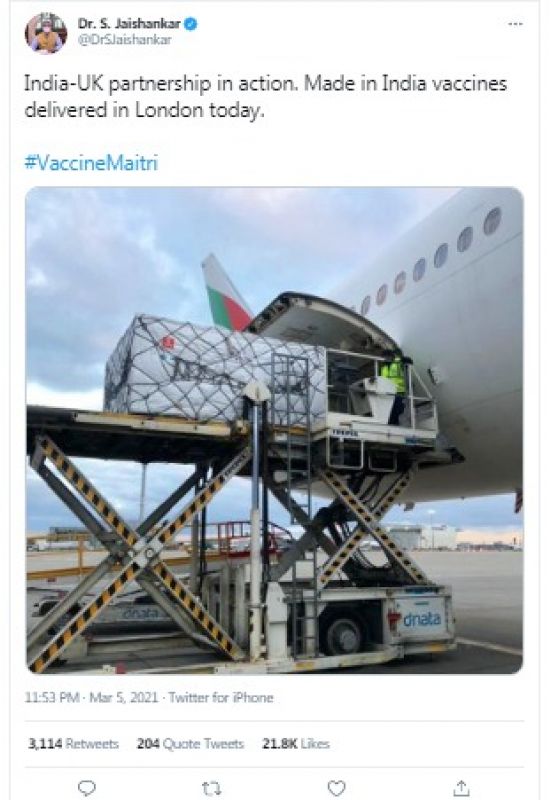
Task: Click the retweet arrows icon
Action: click(x=211, y=788)
